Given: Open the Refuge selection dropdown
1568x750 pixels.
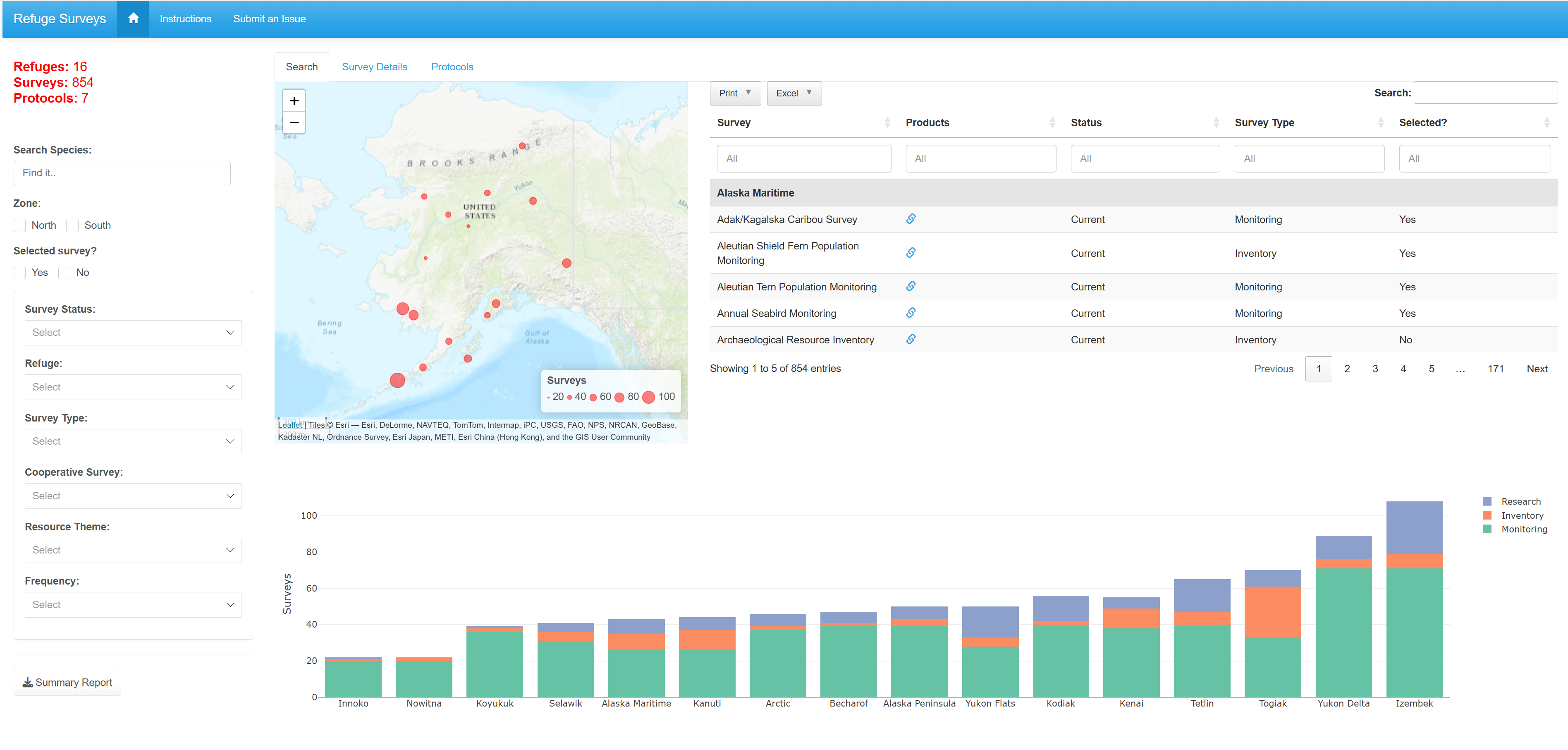Looking at the screenshot, I should click(133, 386).
